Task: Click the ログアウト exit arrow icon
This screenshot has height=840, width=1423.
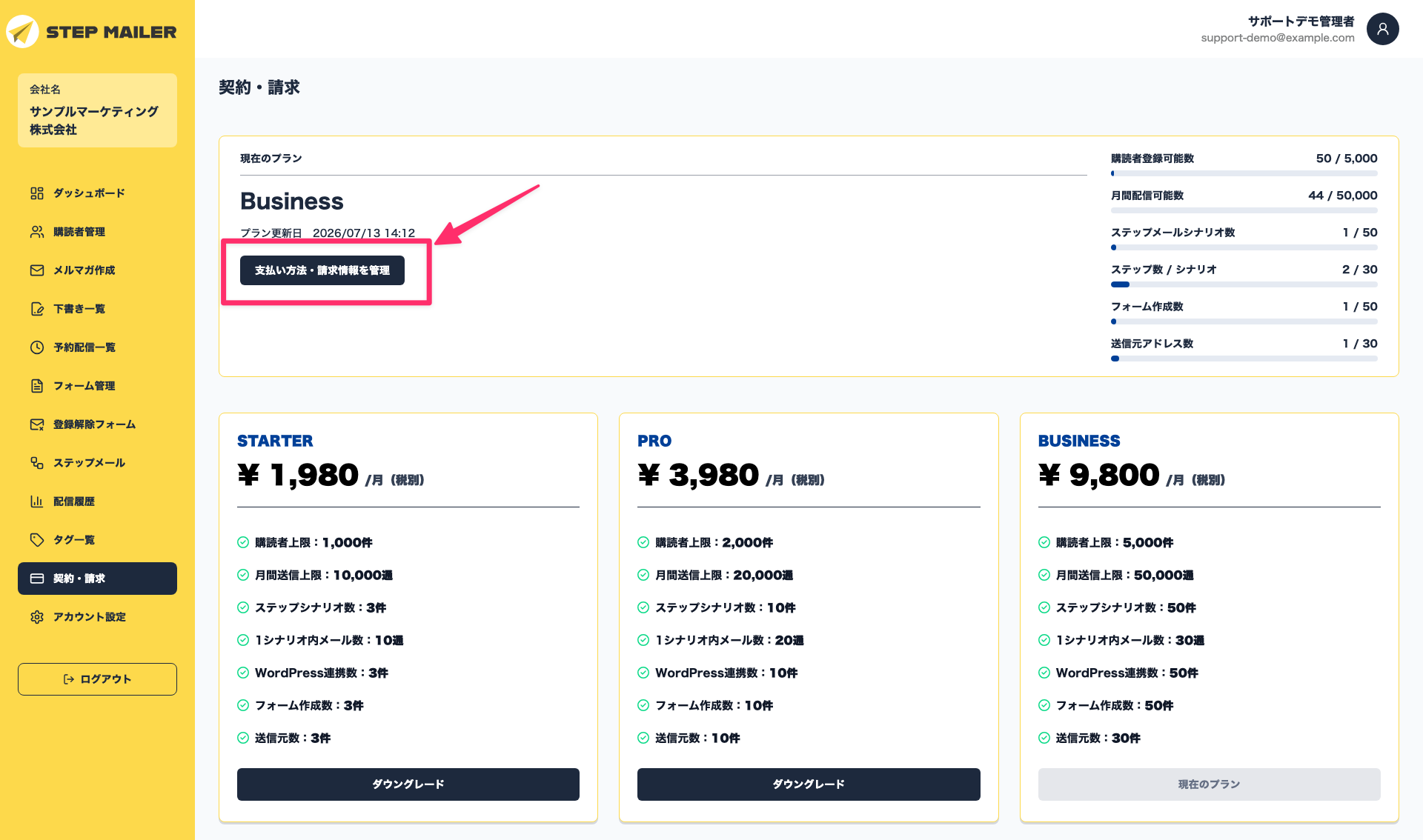Action: pyautogui.click(x=69, y=679)
